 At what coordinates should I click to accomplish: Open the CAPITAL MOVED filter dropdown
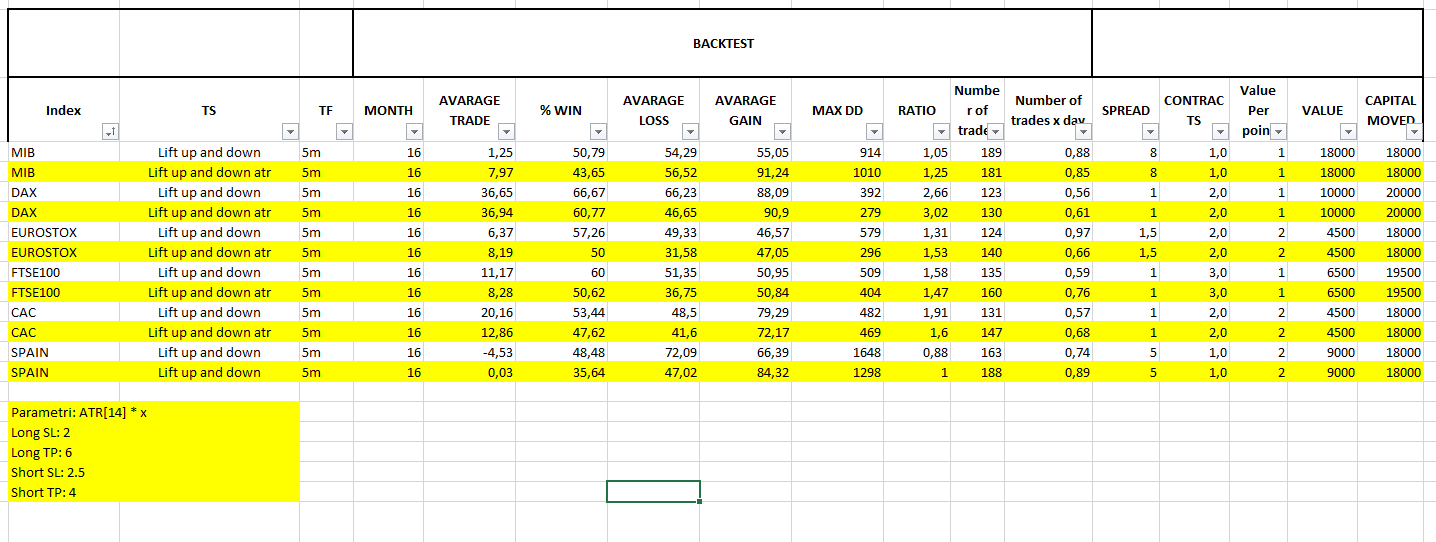coord(1413,132)
